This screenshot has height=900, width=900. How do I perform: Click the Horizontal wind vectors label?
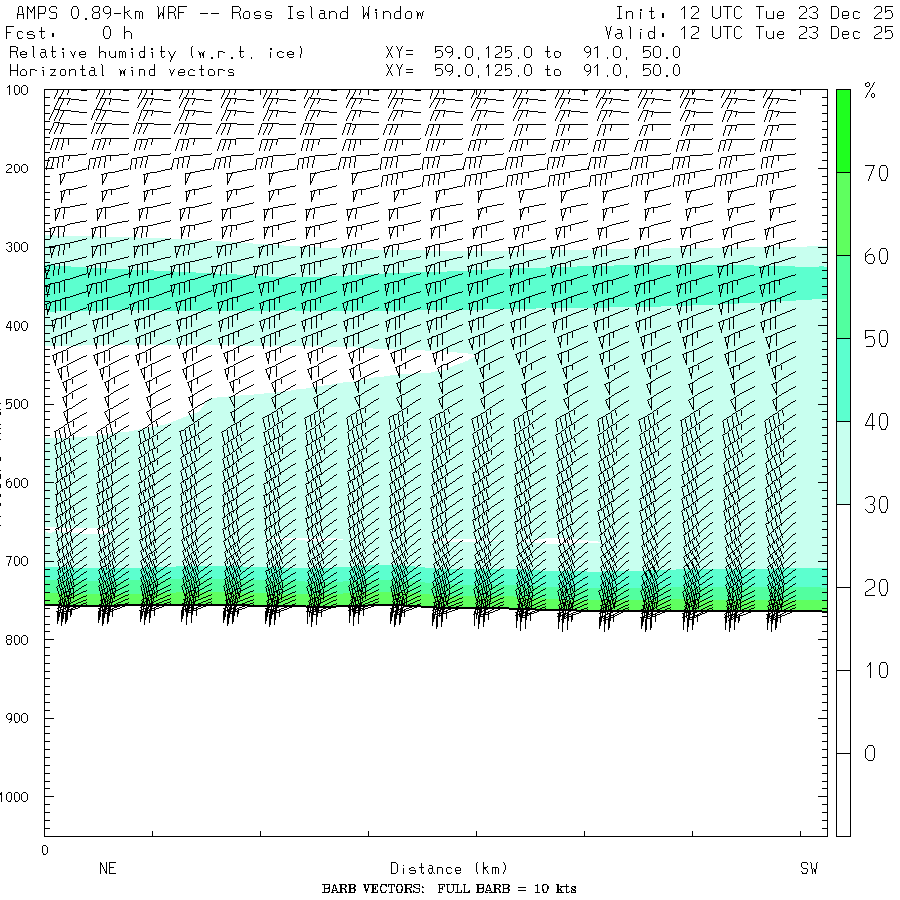122,71
